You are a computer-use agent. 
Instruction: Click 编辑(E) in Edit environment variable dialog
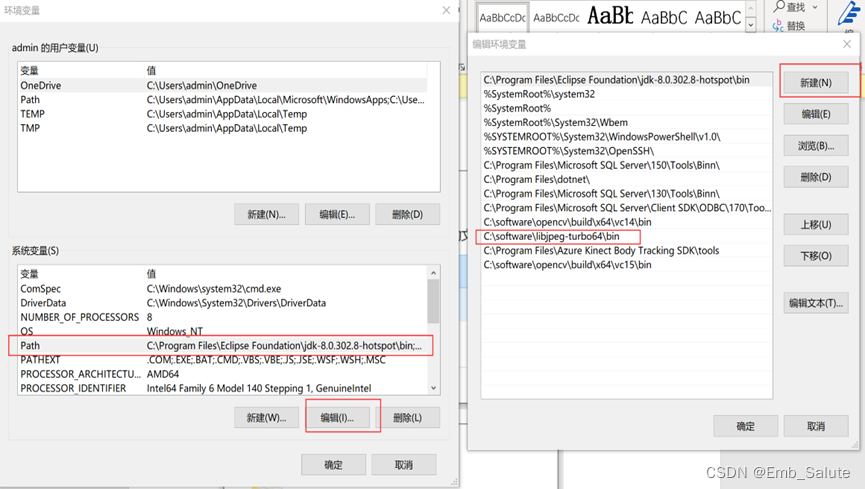(815, 114)
